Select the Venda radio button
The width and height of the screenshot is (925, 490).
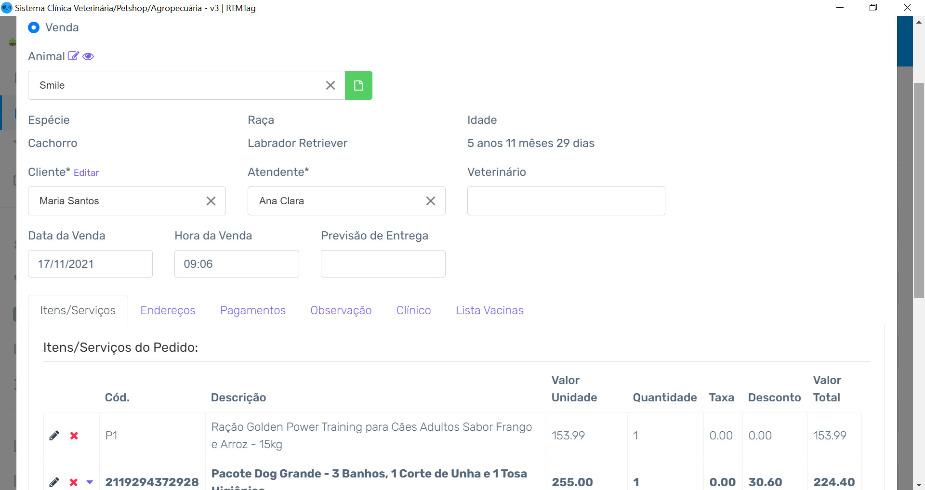click(34, 27)
